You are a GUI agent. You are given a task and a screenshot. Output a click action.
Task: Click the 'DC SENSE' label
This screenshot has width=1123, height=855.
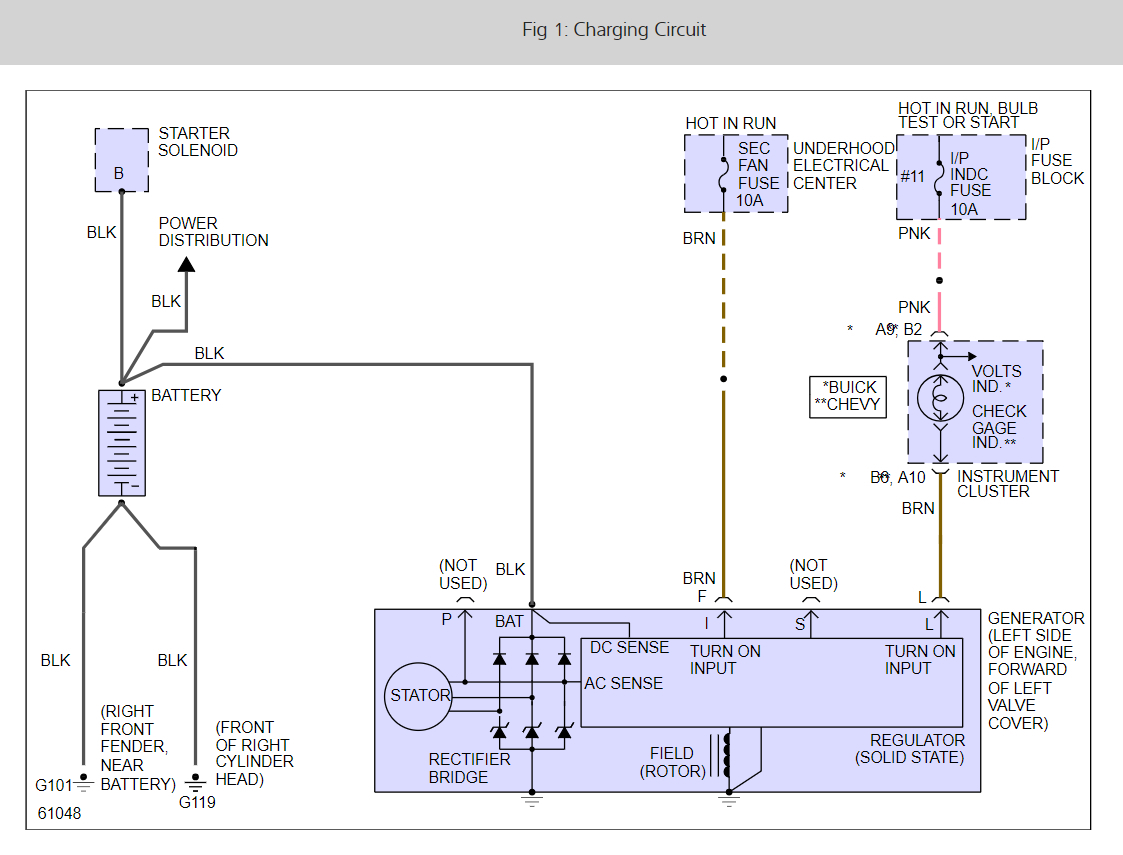[x=629, y=647]
